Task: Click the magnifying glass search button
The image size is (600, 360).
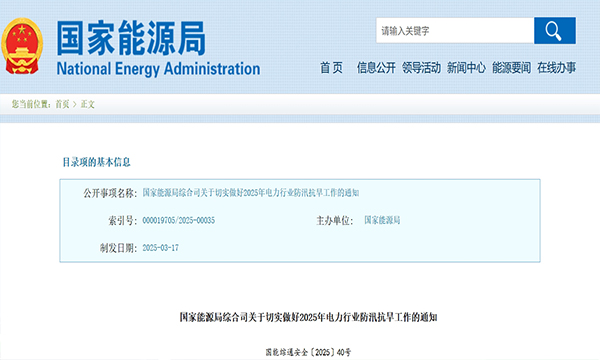Action: tap(555, 30)
